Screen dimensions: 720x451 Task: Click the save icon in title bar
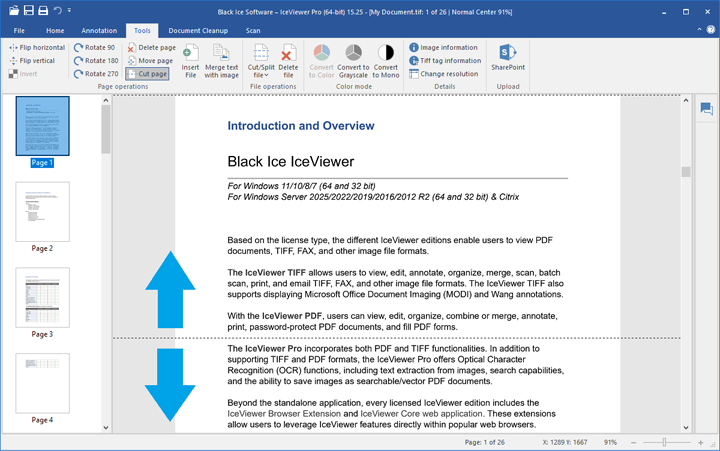28,10
